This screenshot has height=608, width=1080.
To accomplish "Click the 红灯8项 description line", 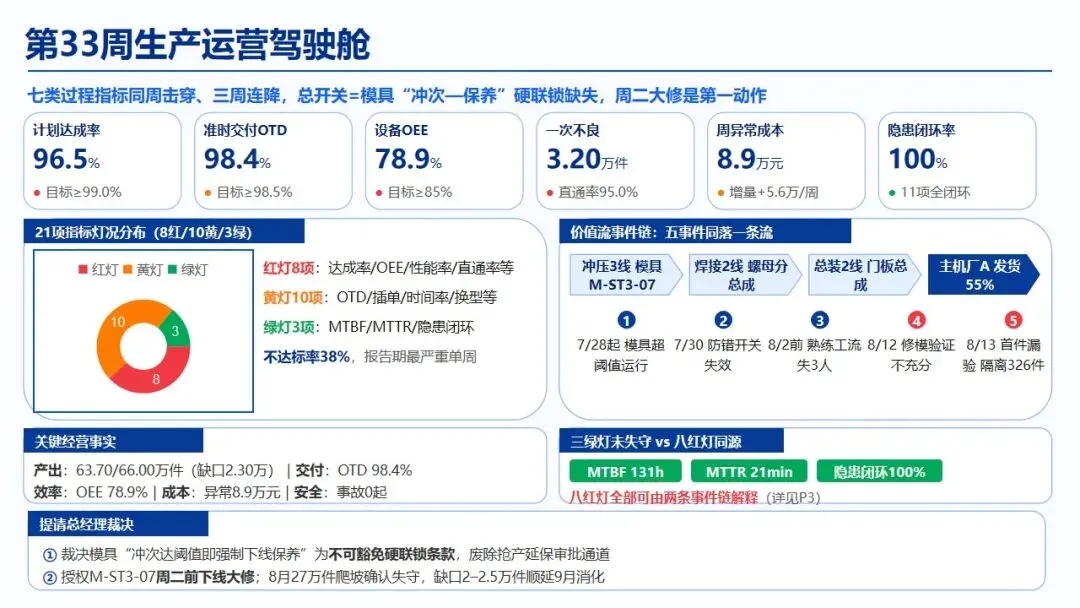I will point(388,268).
